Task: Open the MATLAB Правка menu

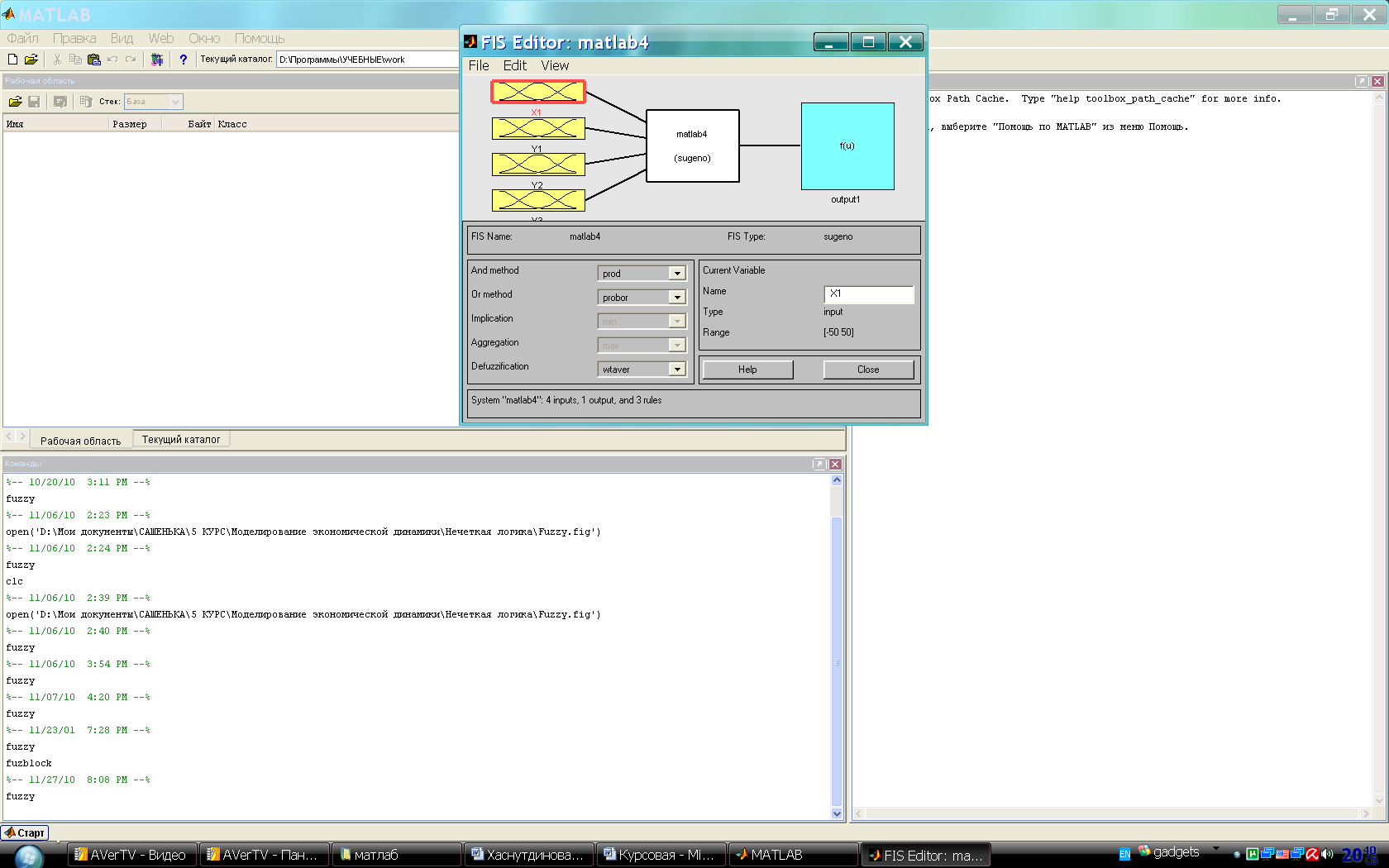Action: [74, 38]
